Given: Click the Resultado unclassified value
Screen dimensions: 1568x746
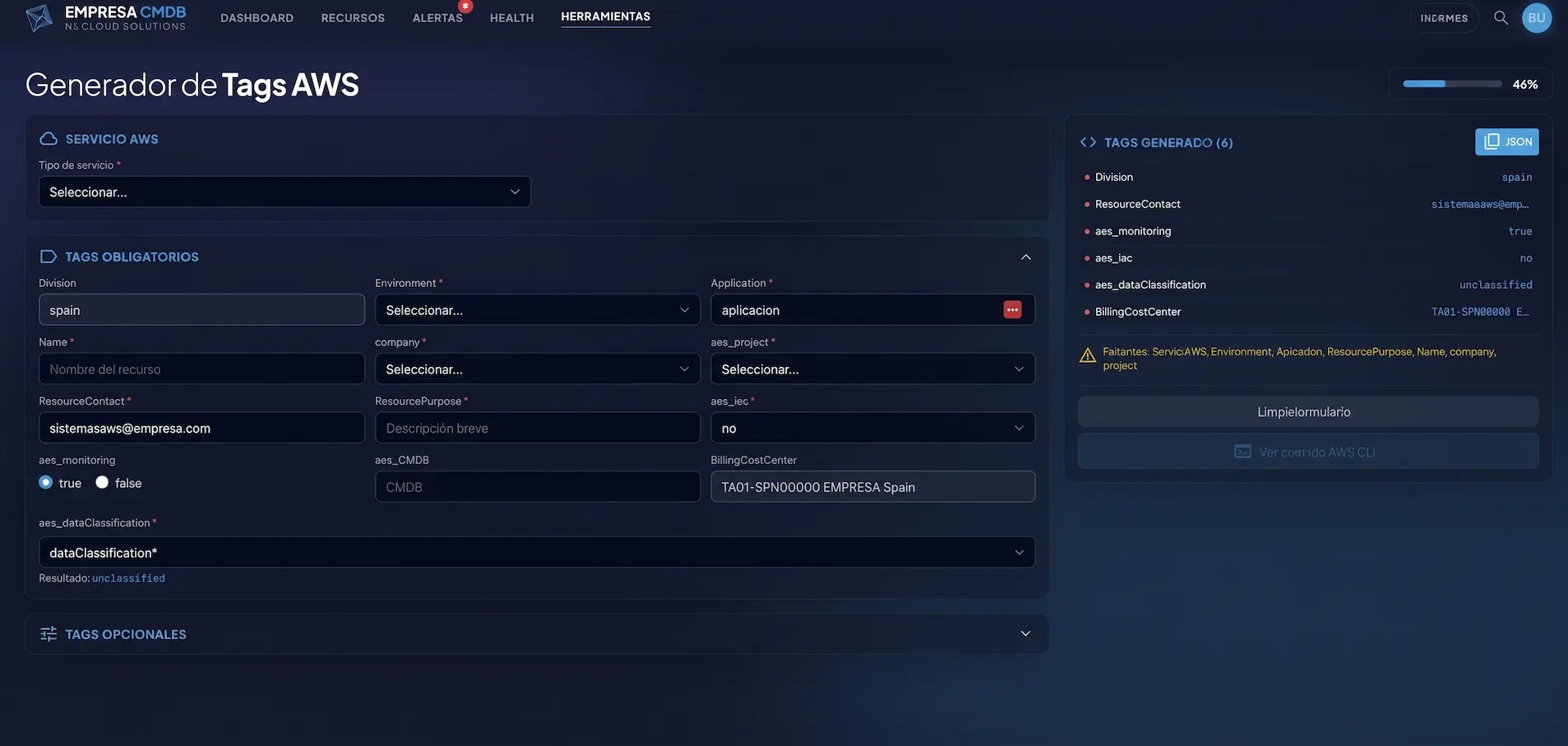Looking at the screenshot, I should (x=128, y=578).
